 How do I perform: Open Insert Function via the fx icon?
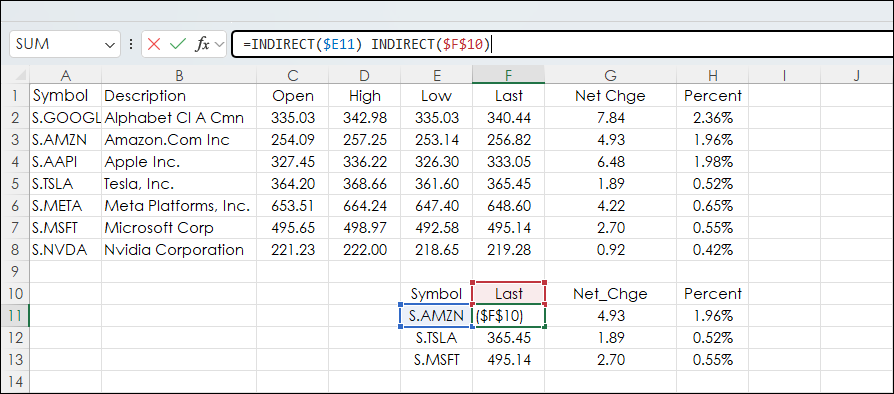(x=202, y=44)
